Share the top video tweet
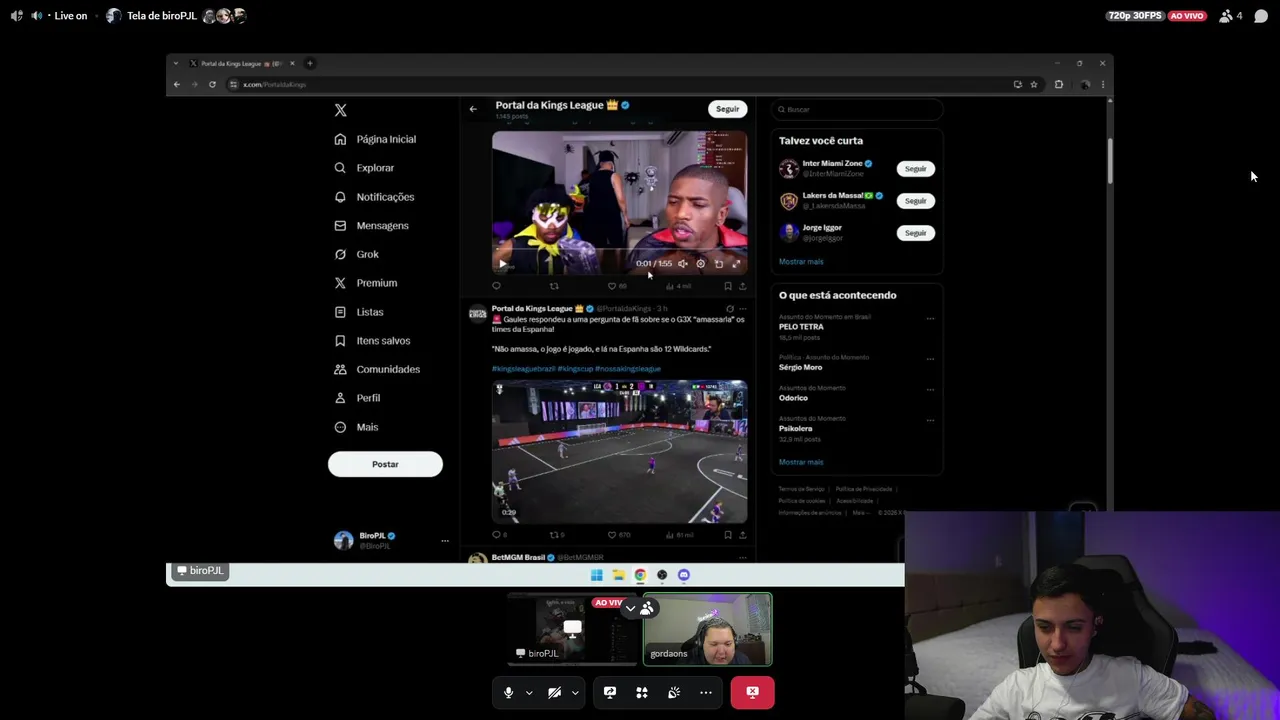This screenshot has width=1280, height=720. click(742, 286)
